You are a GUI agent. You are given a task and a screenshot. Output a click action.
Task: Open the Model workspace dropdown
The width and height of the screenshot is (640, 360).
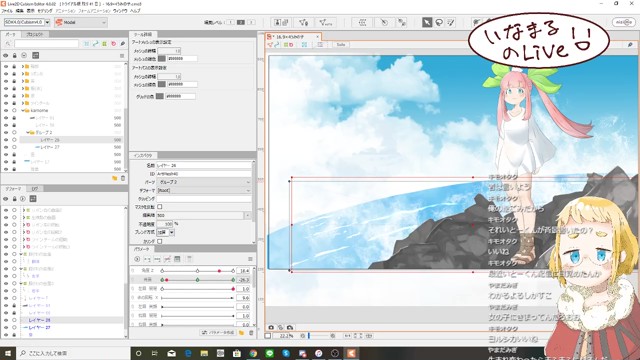(x=81, y=22)
